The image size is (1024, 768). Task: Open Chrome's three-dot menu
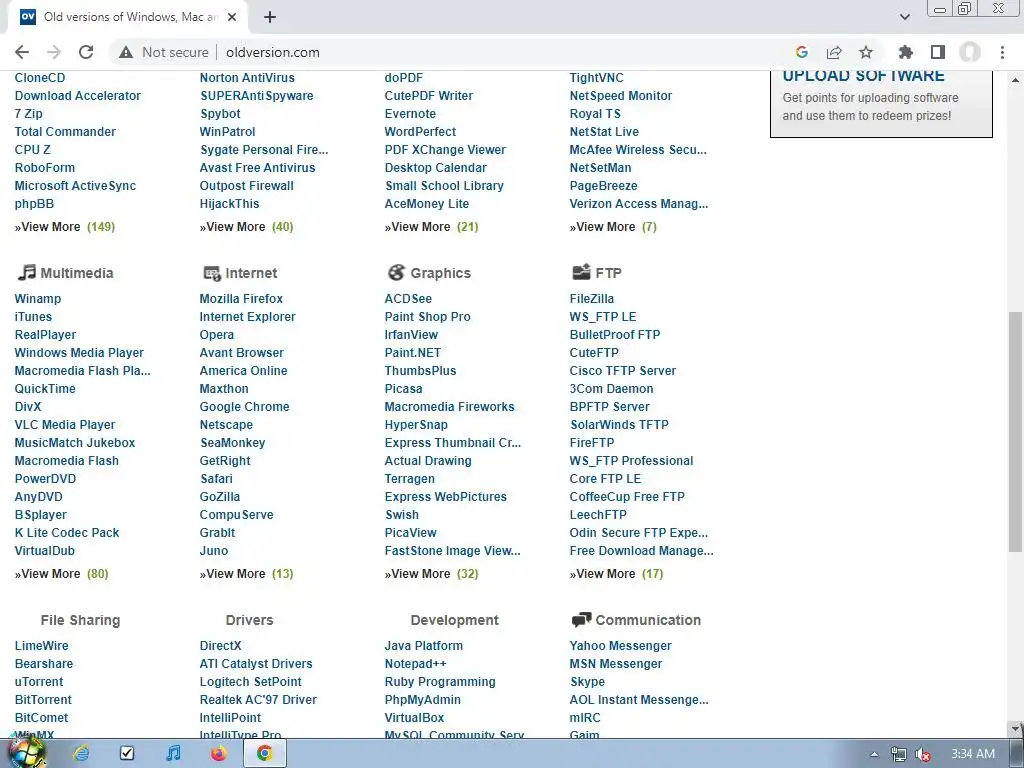(x=1002, y=52)
